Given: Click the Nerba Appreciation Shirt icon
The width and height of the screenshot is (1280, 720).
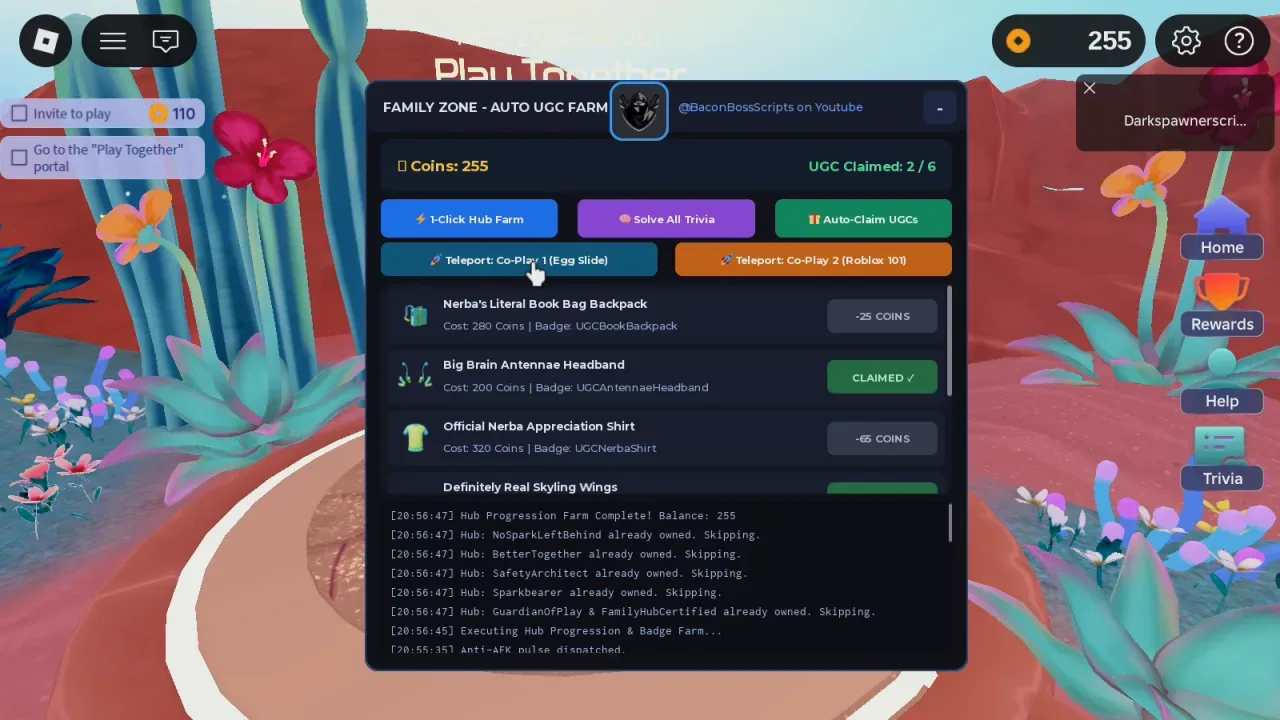Looking at the screenshot, I should tap(415, 437).
